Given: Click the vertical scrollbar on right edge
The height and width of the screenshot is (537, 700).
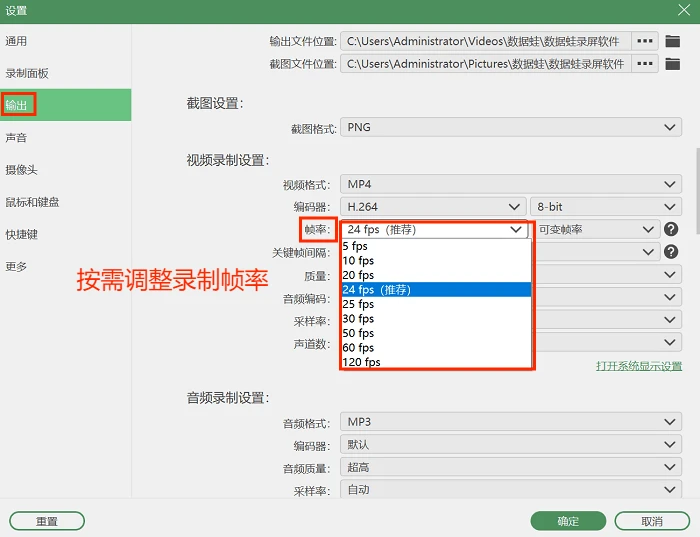Looking at the screenshot, I should tap(697, 191).
